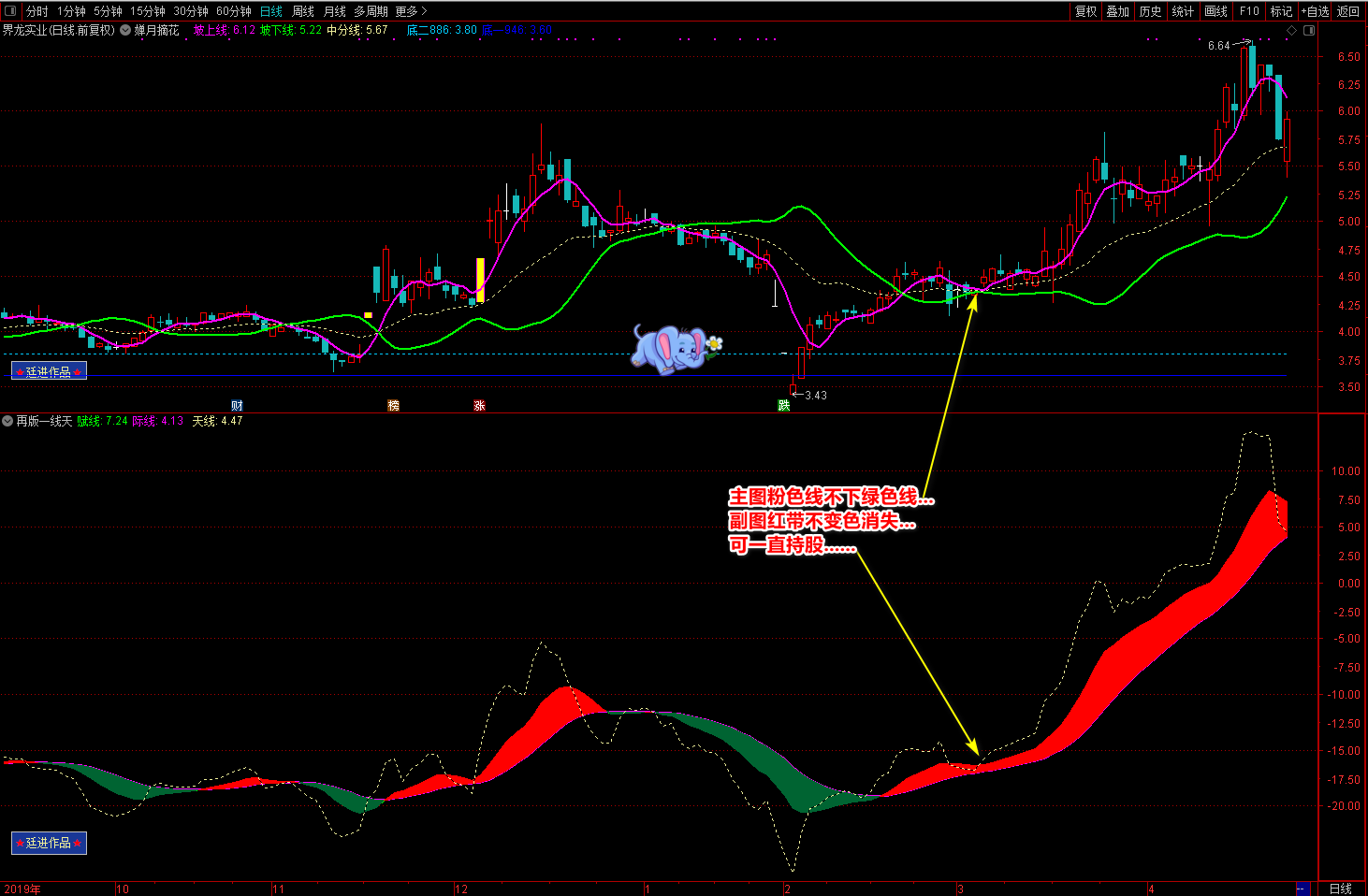This screenshot has width=1368, height=896.
Task: Switch to 60分钟 period
Action: coord(234,11)
